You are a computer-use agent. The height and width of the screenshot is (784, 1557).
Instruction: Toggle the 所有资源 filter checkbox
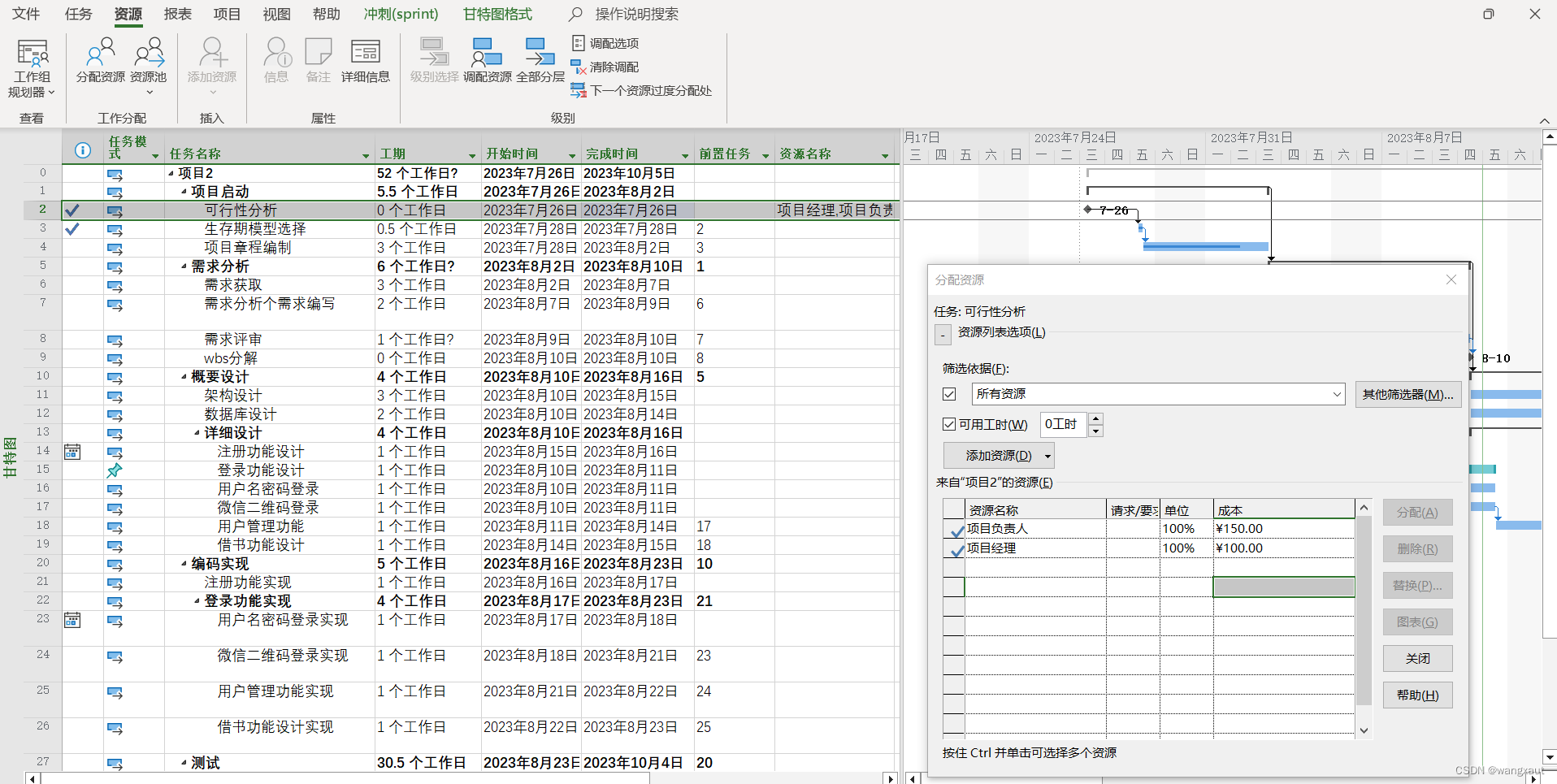pos(949,394)
